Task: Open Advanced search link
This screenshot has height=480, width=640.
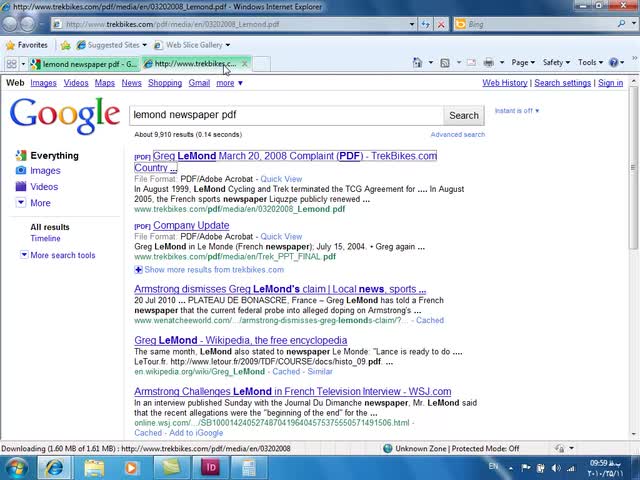Action: pos(458,134)
